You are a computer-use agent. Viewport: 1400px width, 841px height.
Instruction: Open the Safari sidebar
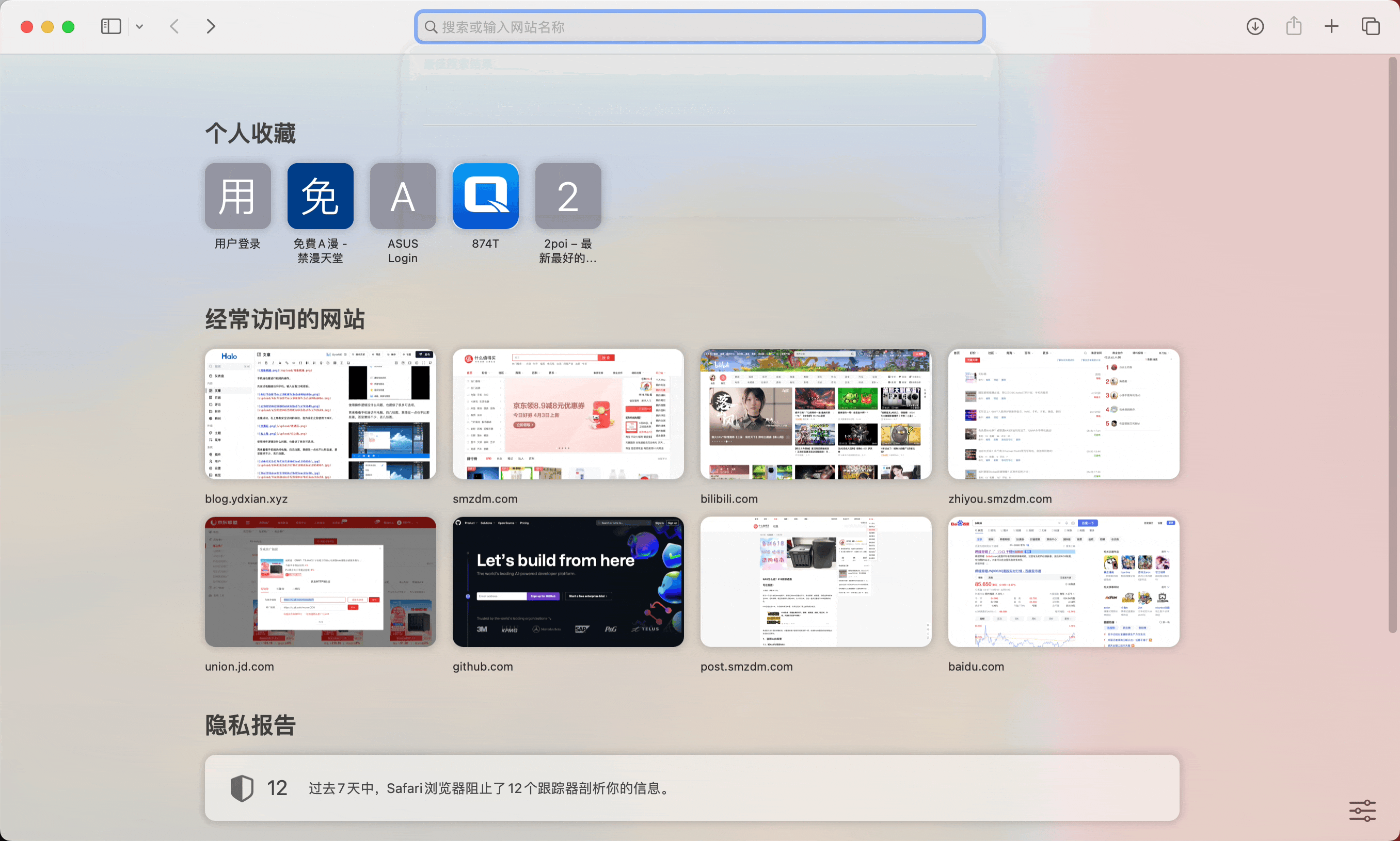pos(111,26)
